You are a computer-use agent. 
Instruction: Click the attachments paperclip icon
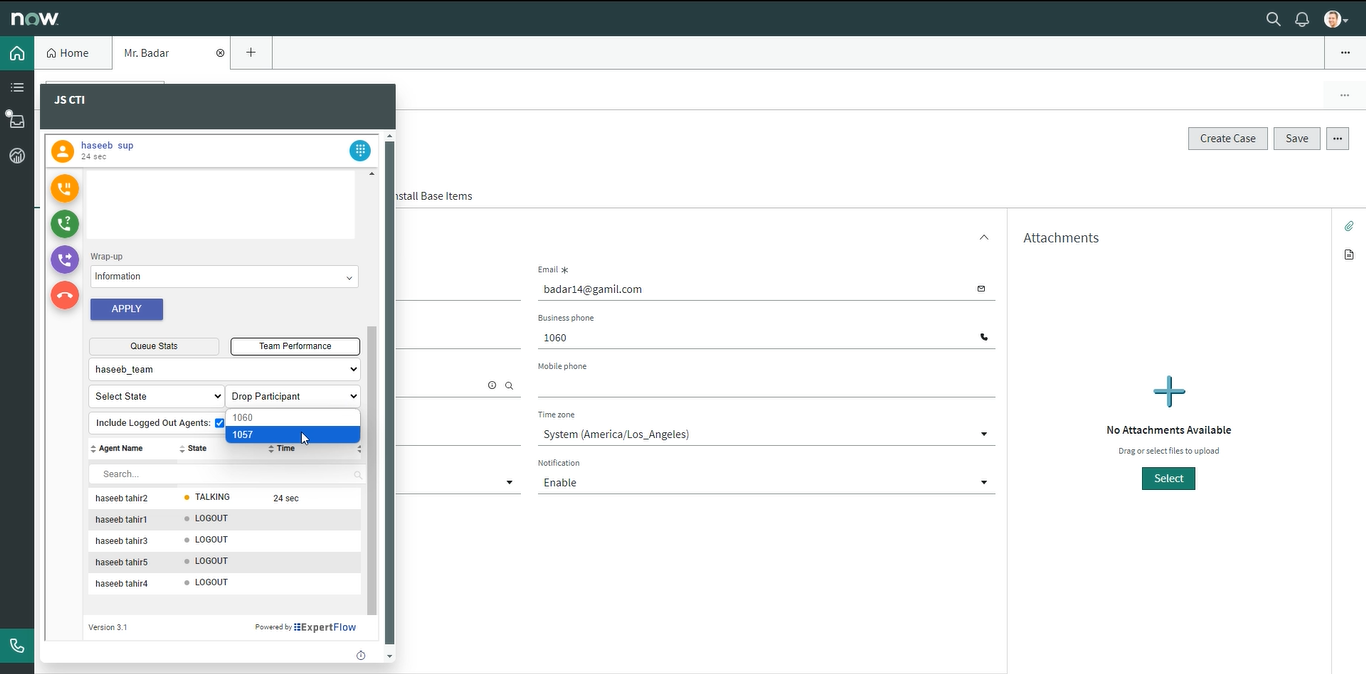1348,226
